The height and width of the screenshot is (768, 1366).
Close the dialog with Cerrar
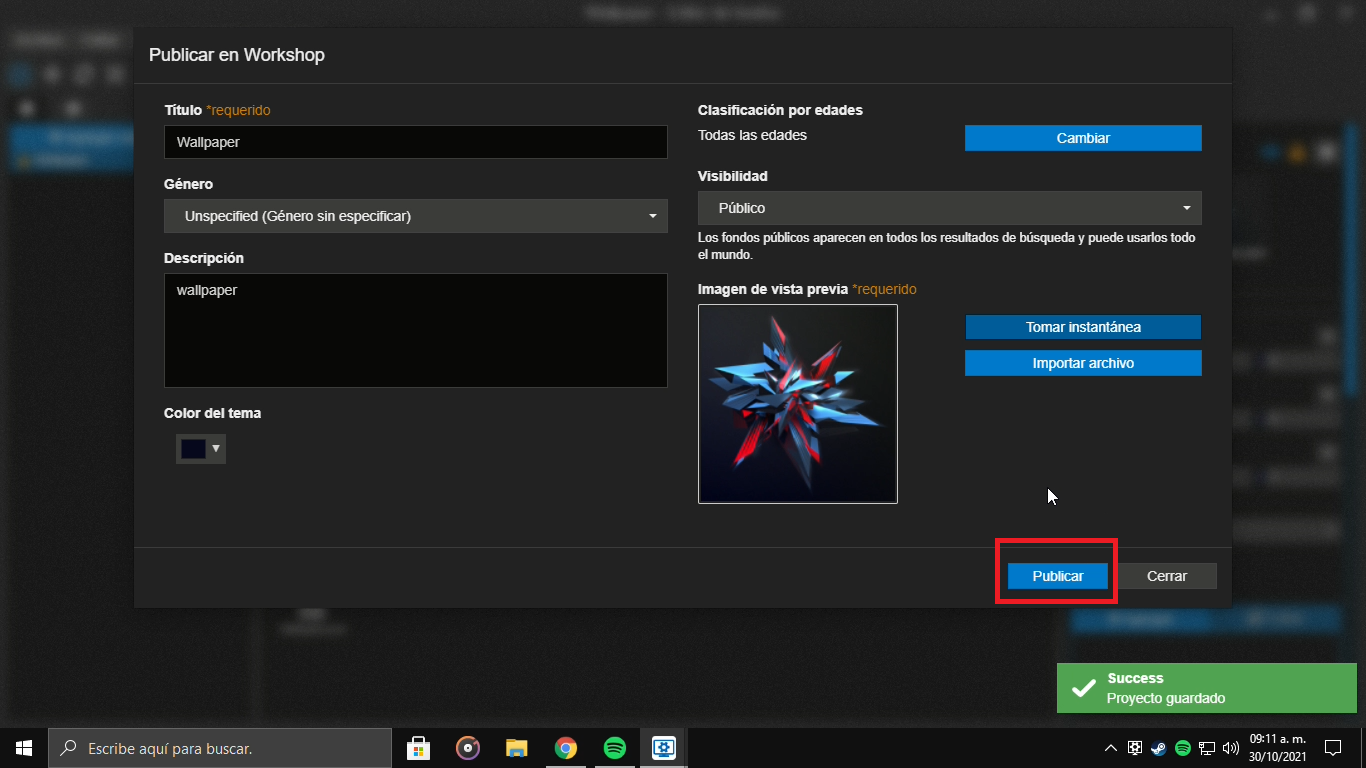(1167, 576)
